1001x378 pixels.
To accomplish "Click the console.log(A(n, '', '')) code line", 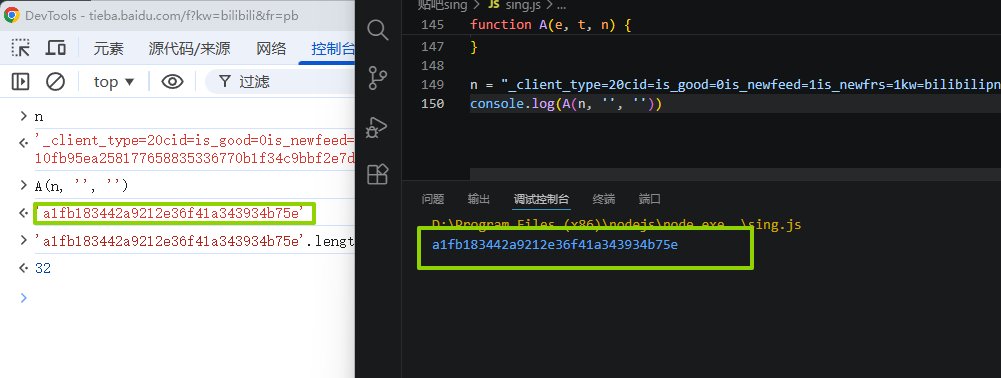I will click(566, 104).
